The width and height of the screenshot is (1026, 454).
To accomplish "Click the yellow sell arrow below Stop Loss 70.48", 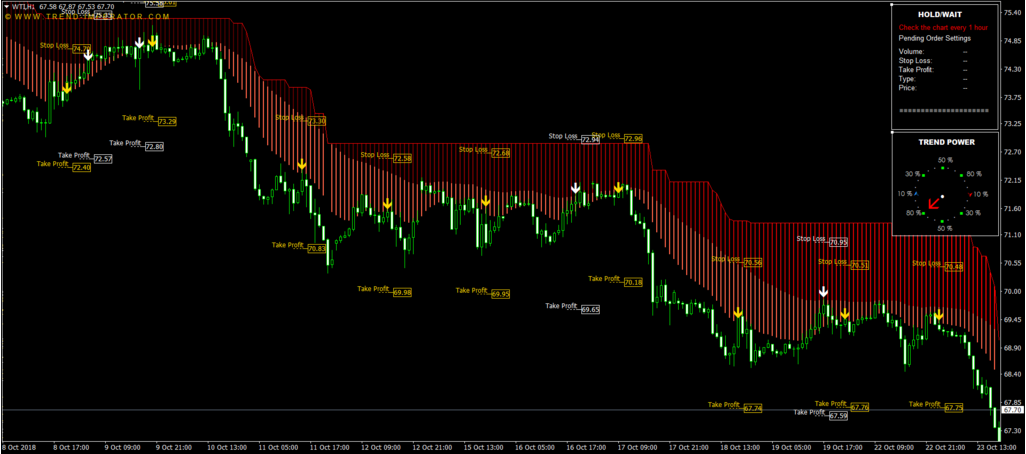I will (938, 316).
